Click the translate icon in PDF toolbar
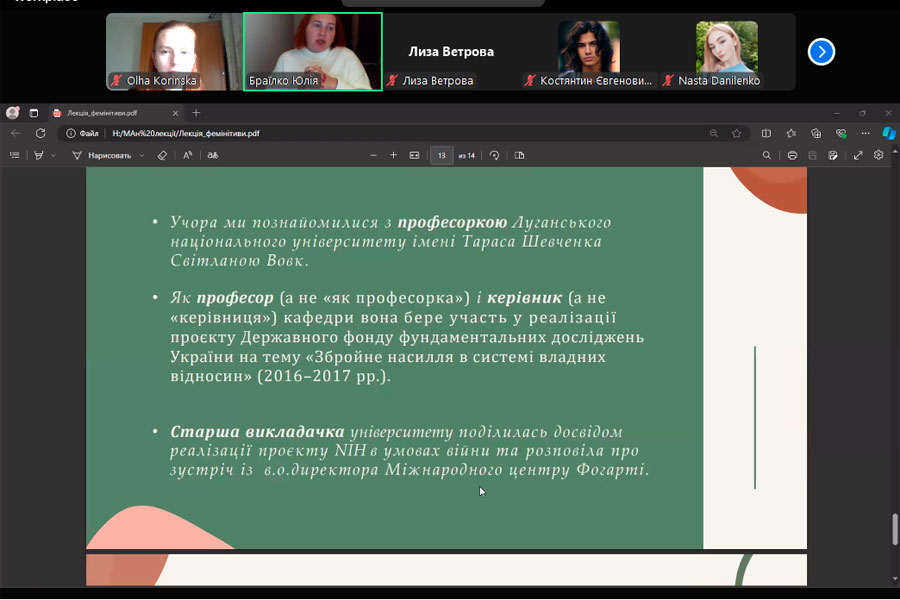This screenshot has height=600, width=900. click(212, 155)
